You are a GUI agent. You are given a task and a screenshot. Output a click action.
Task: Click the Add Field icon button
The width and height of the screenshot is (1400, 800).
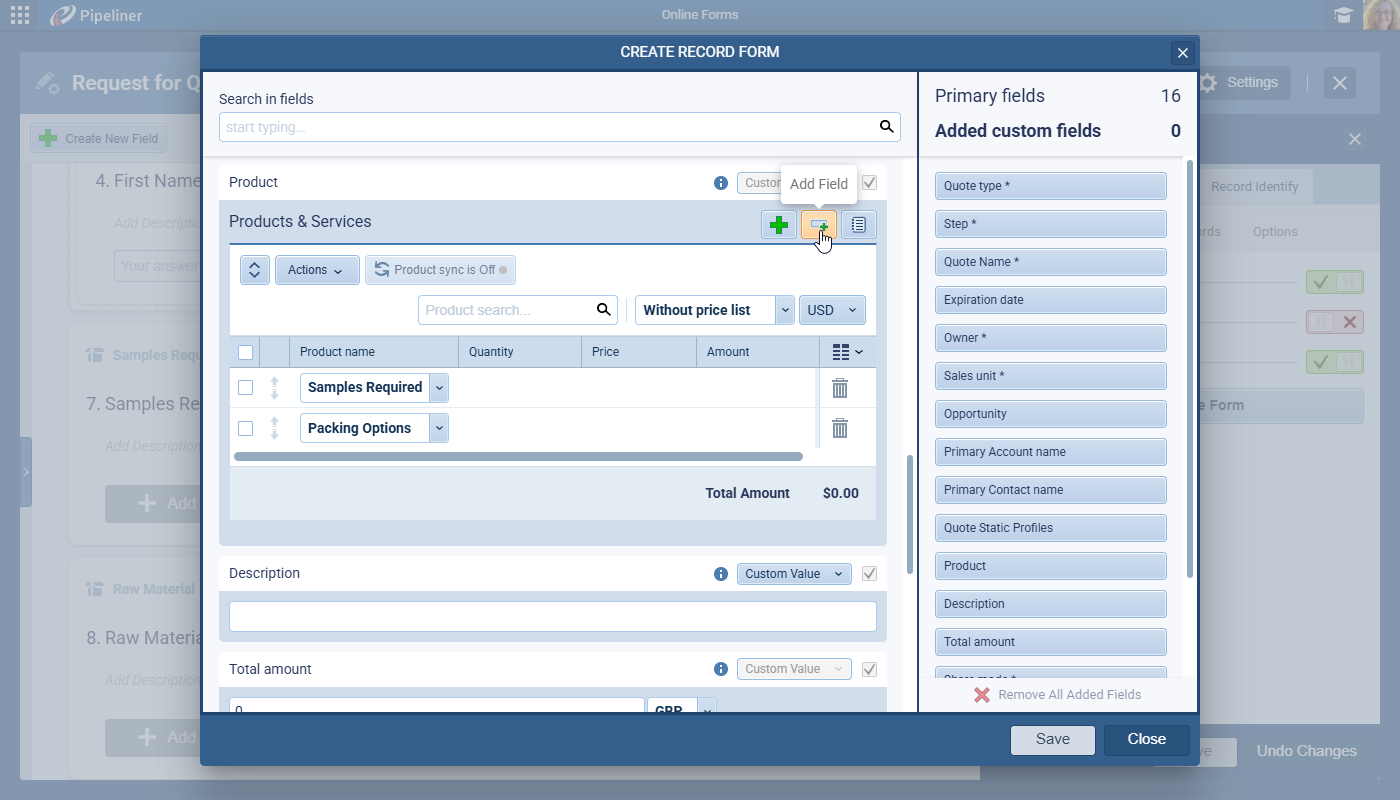click(x=818, y=225)
